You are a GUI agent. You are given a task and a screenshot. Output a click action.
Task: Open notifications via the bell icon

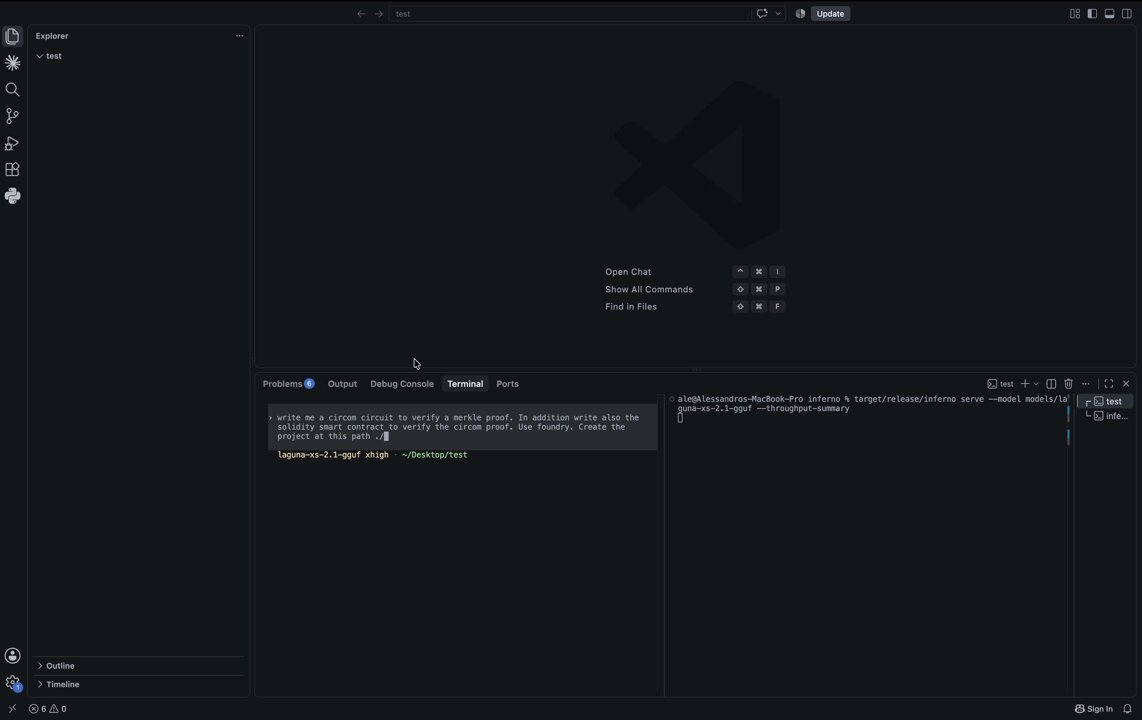(x=1127, y=709)
